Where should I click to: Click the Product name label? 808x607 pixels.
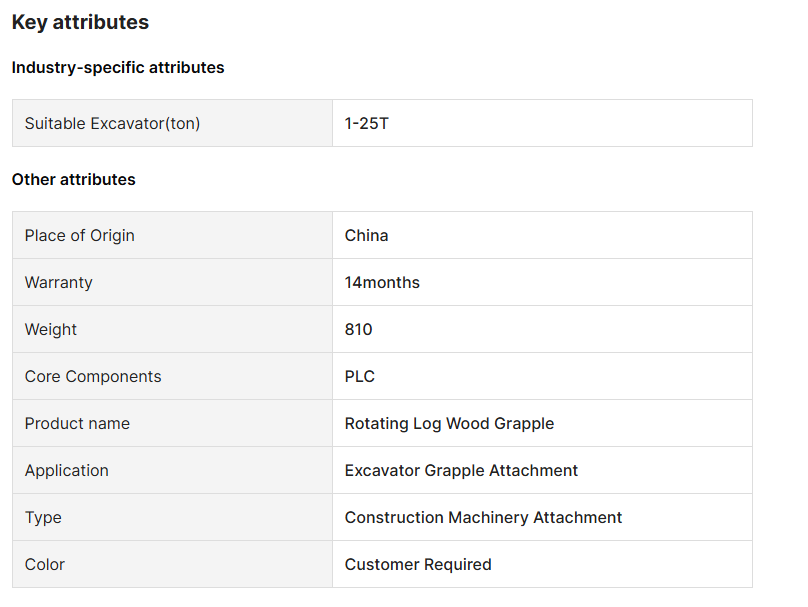point(77,424)
